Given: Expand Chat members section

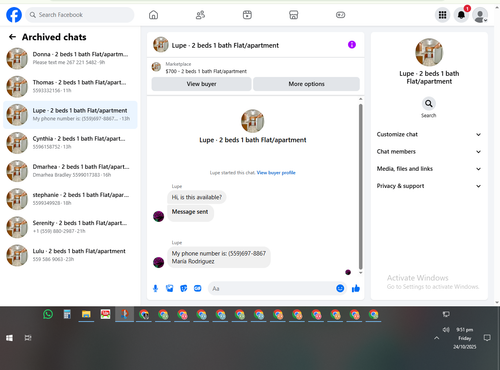Looking at the screenshot, I should (x=429, y=152).
